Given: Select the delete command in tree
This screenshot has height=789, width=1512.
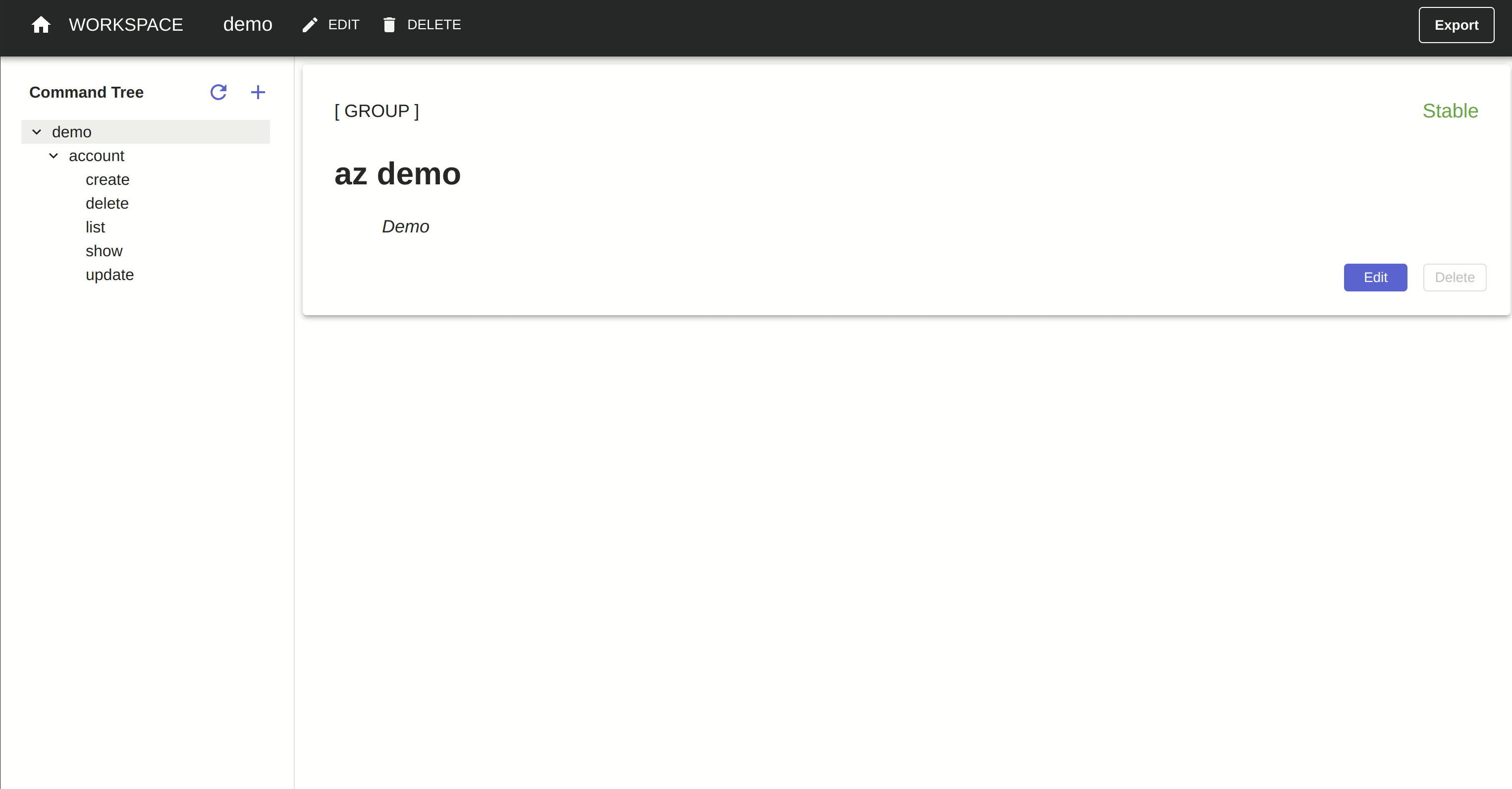Looking at the screenshot, I should pyautogui.click(x=107, y=203).
